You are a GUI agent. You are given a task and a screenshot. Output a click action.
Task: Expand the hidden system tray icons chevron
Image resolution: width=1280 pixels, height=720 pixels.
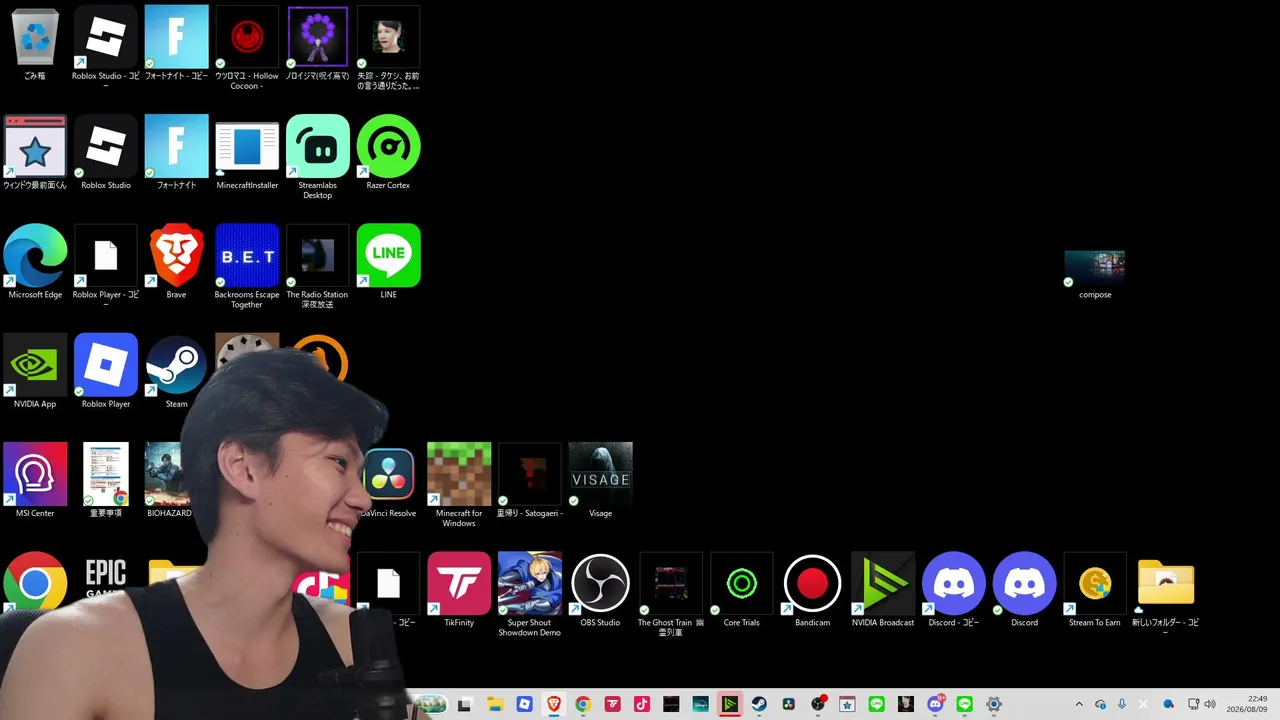[1078, 704]
